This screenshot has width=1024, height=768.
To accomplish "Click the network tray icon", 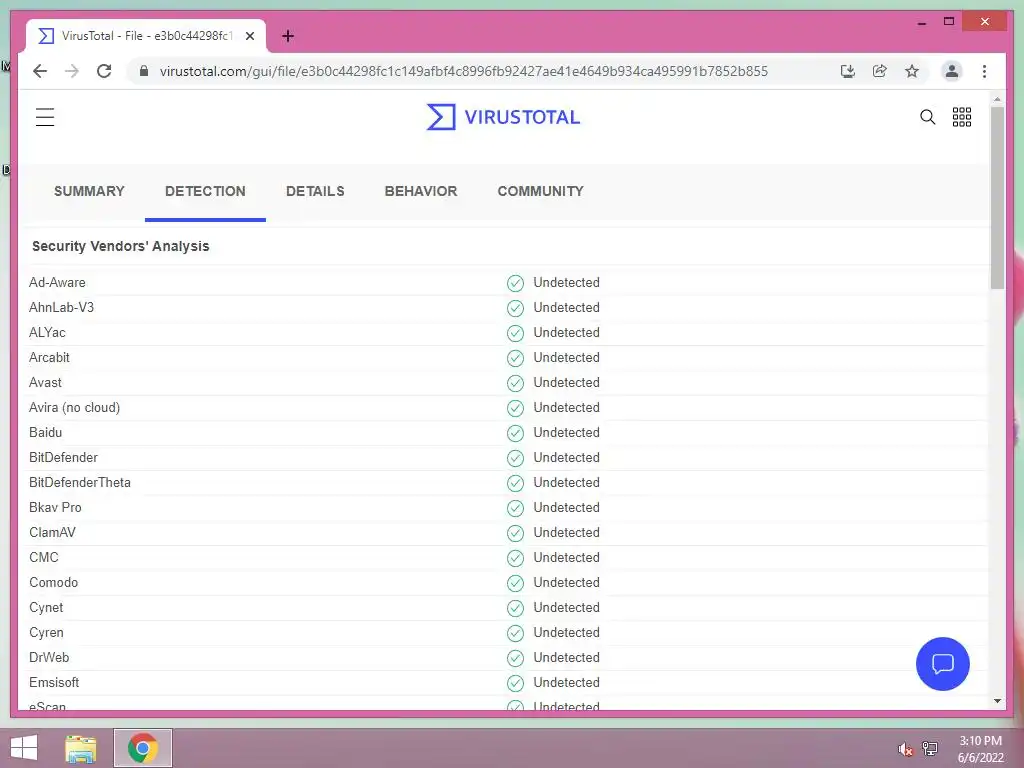I will click(x=929, y=748).
